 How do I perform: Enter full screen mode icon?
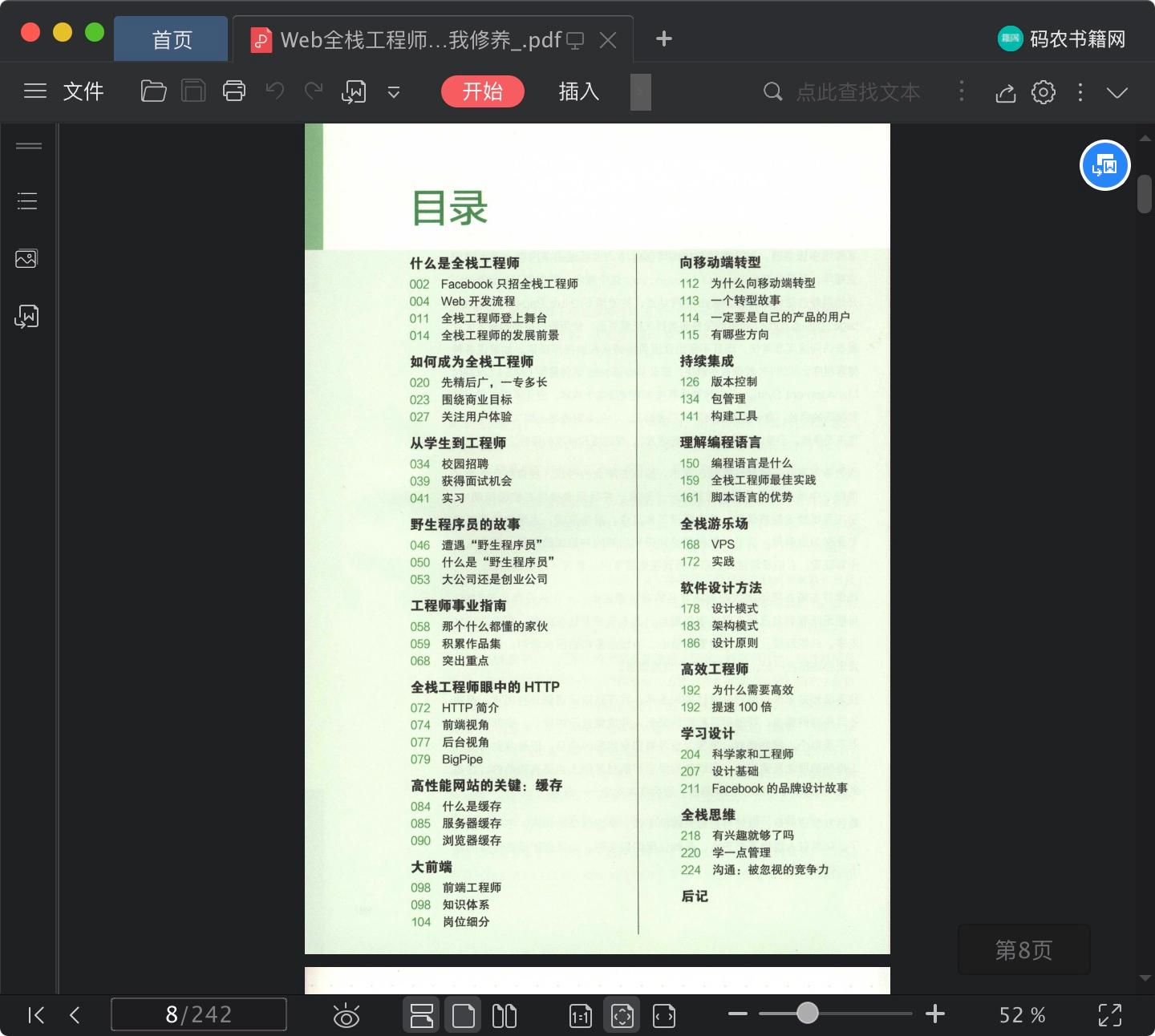coord(1110,1015)
